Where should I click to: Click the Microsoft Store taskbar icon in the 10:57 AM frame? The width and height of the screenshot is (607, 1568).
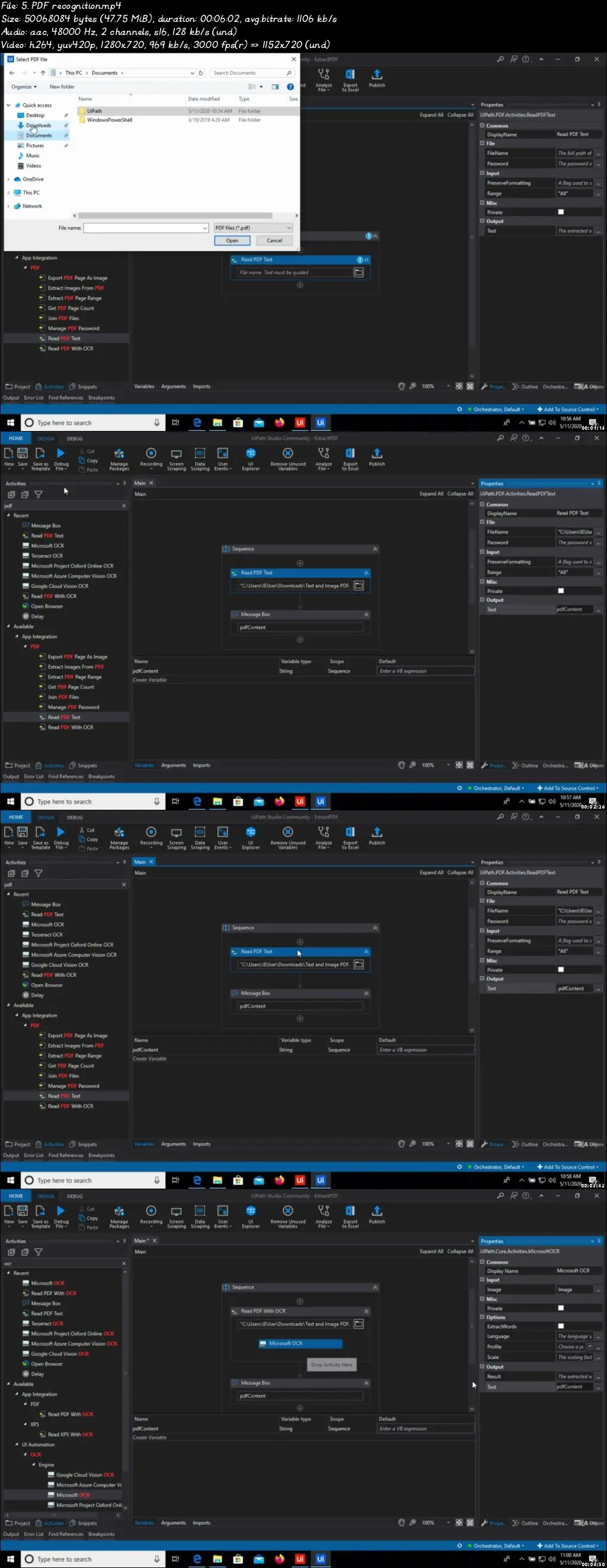click(x=238, y=801)
